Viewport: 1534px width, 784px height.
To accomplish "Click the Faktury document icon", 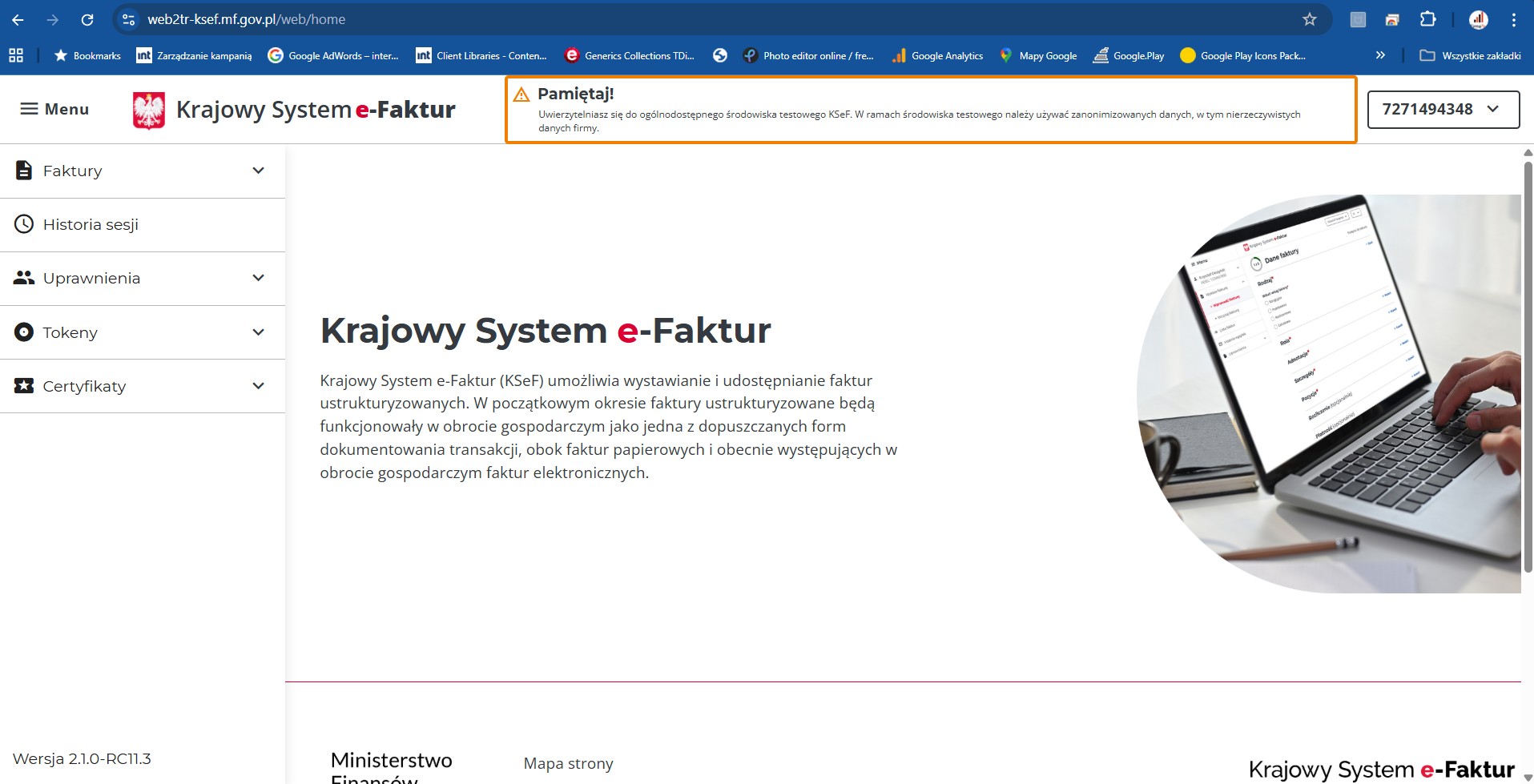I will pos(24,171).
